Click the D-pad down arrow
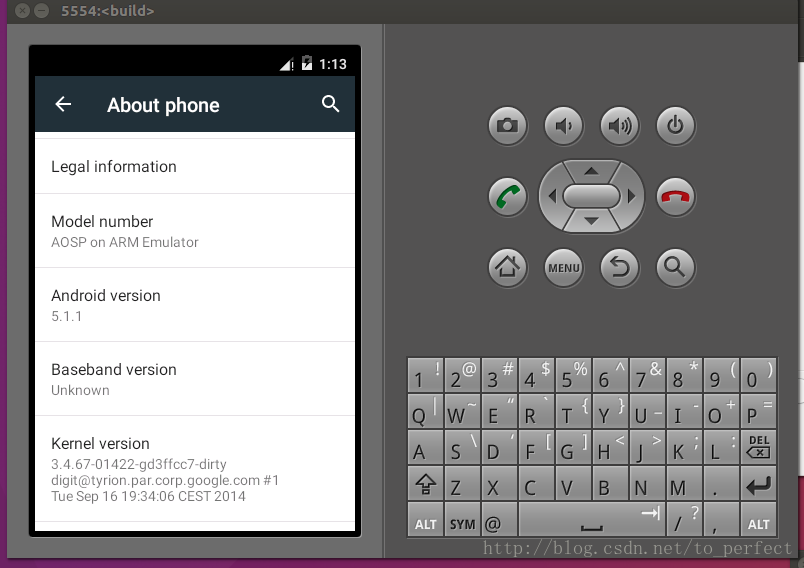Screen dimensions: 804x568 point(591,221)
